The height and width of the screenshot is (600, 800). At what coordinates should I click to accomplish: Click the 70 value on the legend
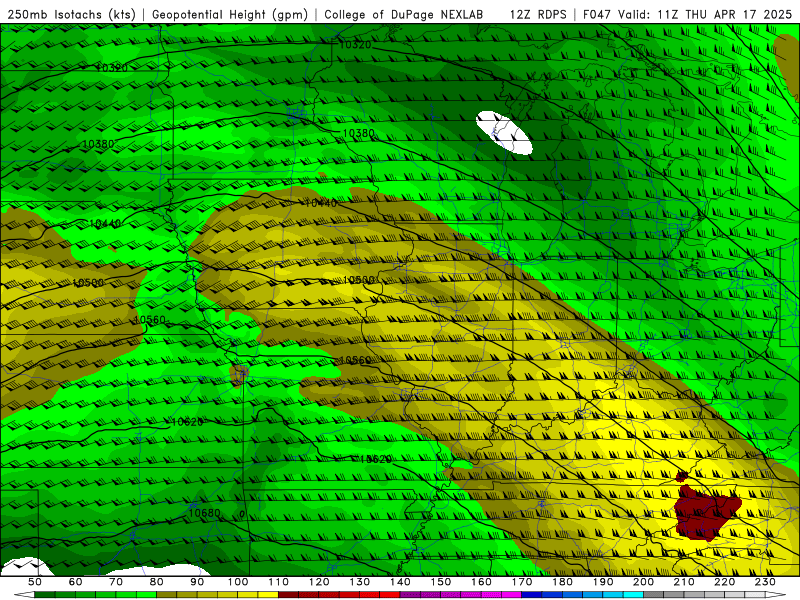[x=116, y=582]
